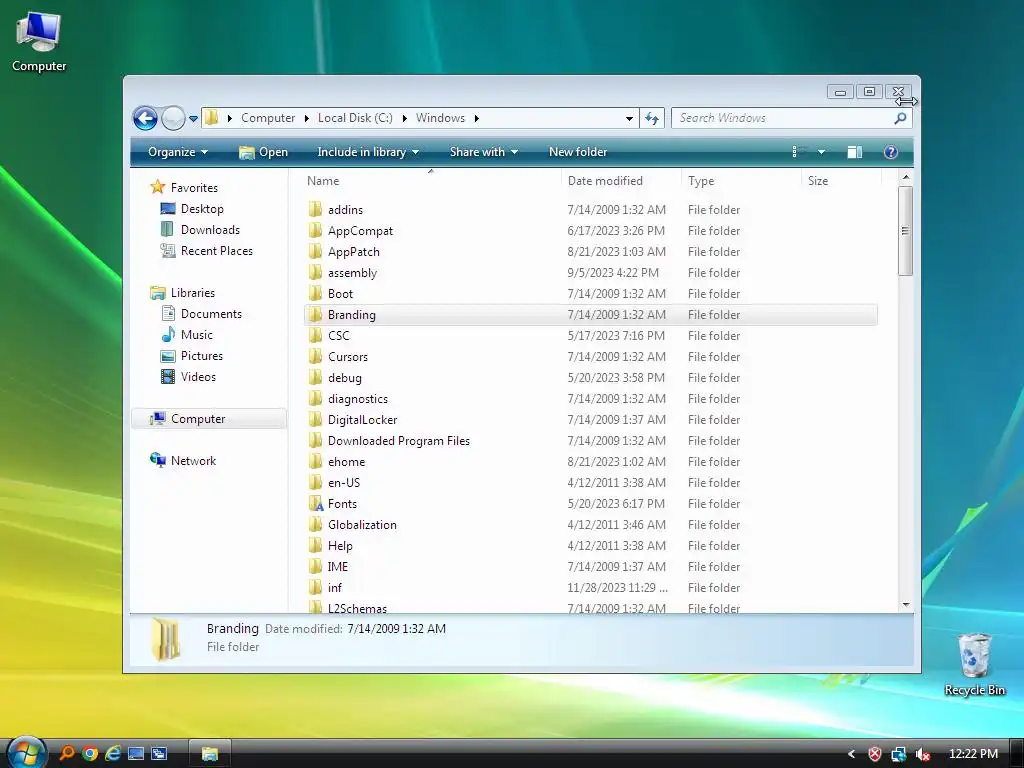Launch Internet Explorer from the taskbar
Screen dimensions: 1024x768
113,754
